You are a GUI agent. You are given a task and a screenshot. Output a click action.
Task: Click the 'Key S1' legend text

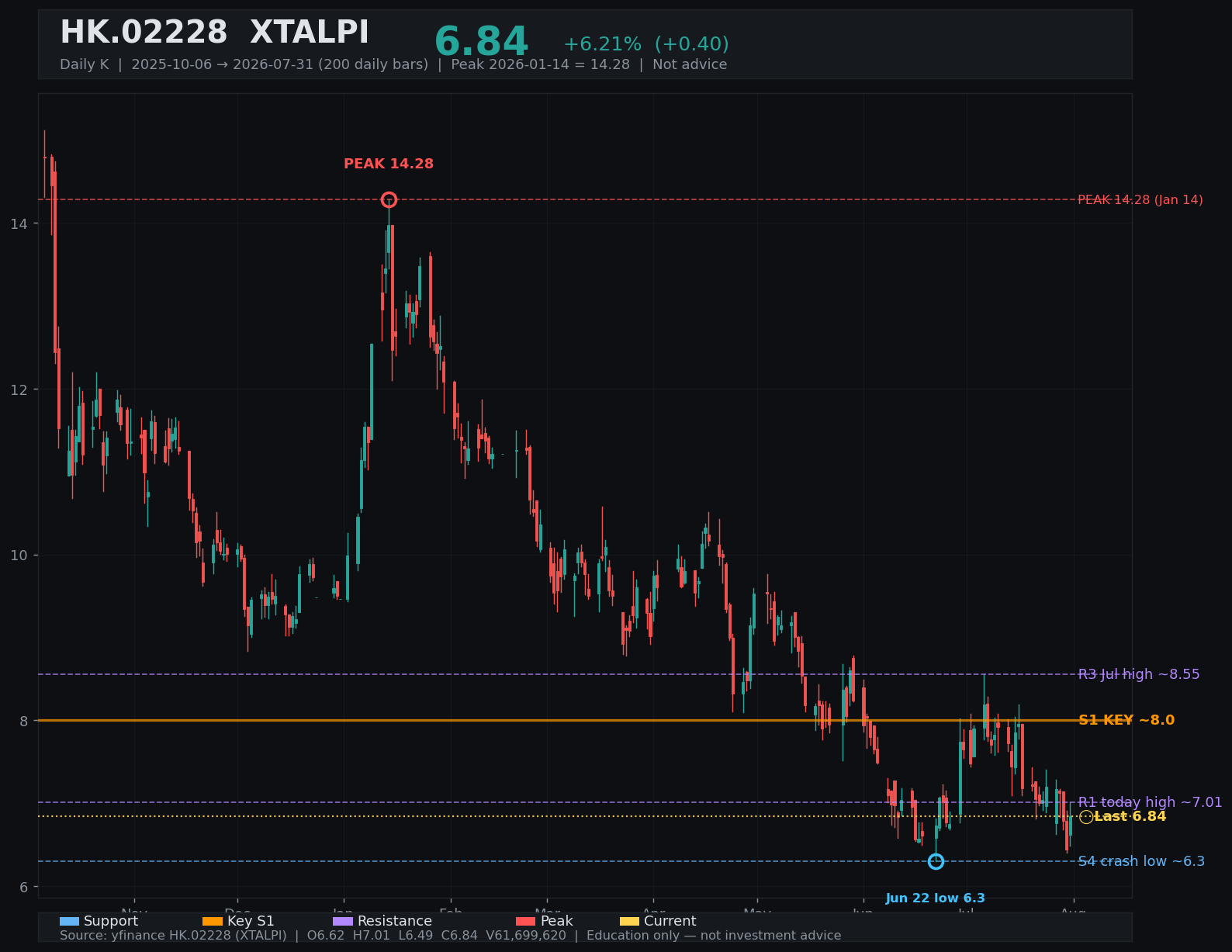(x=251, y=921)
